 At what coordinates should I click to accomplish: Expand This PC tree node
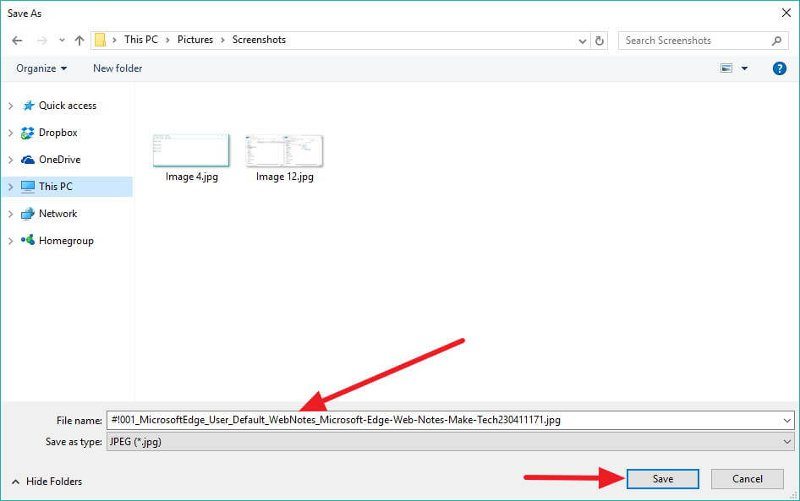click(10, 187)
